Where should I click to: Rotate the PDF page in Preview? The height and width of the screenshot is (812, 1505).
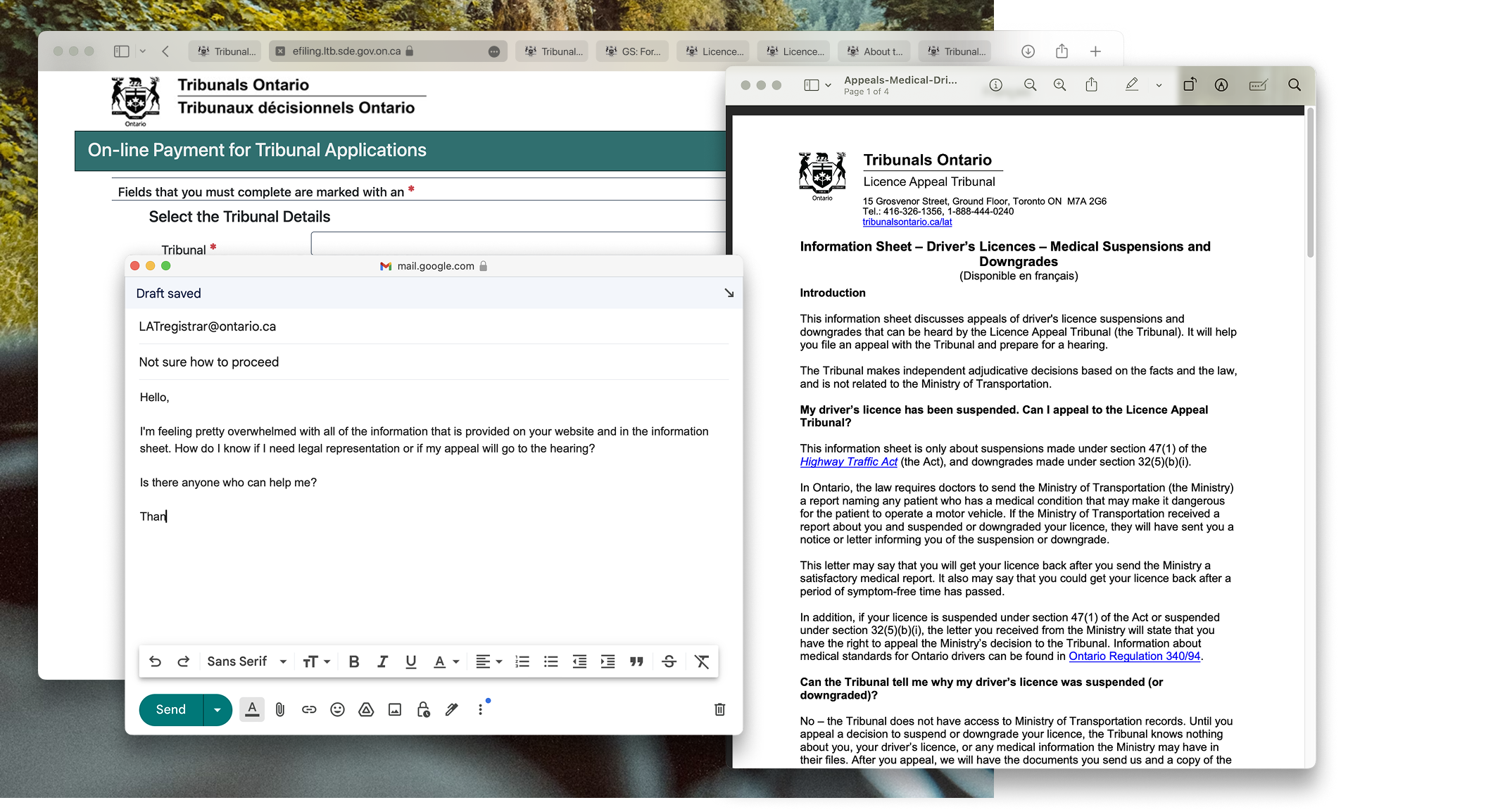point(1190,84)
